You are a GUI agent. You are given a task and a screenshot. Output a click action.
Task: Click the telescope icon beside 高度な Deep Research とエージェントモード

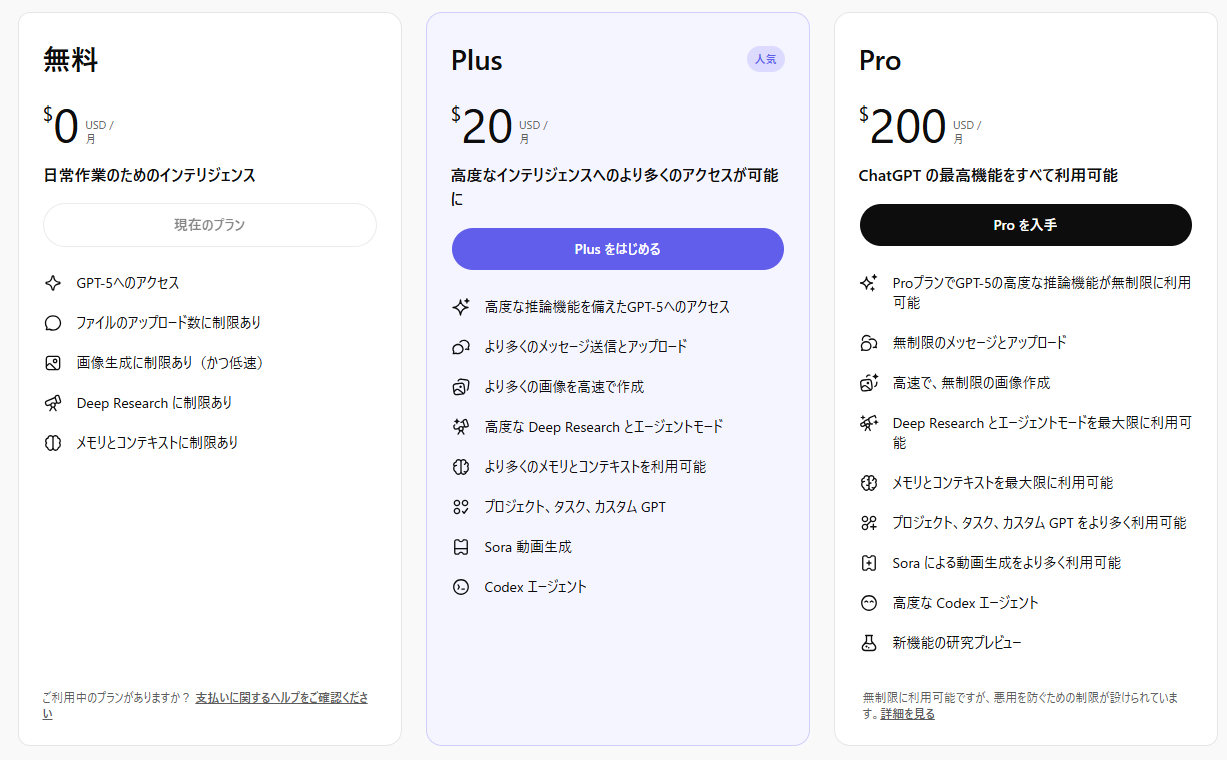[x=461, y=427]
